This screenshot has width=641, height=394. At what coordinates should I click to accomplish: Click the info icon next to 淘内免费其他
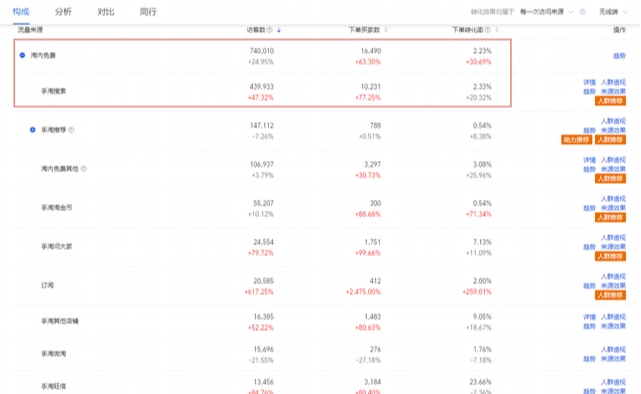click(84, 169)
